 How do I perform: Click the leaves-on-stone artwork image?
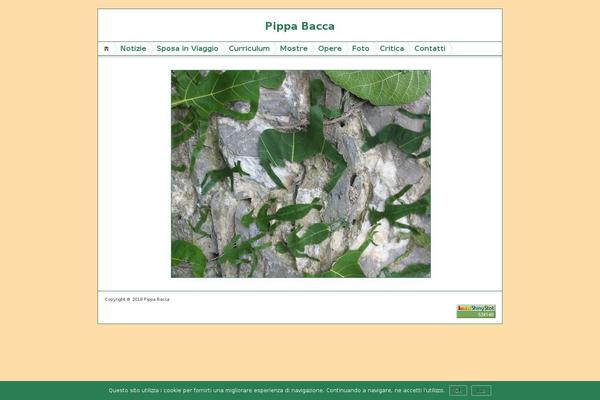click(301, 174)
